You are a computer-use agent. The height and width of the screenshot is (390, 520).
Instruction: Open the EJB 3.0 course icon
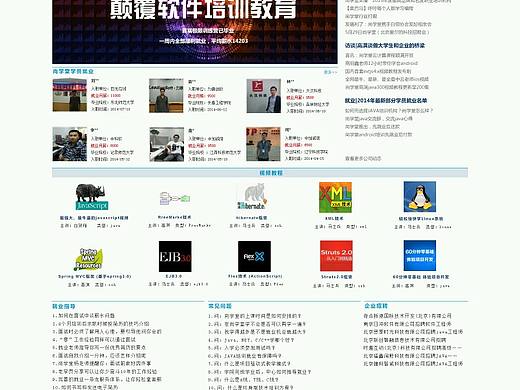175,256
